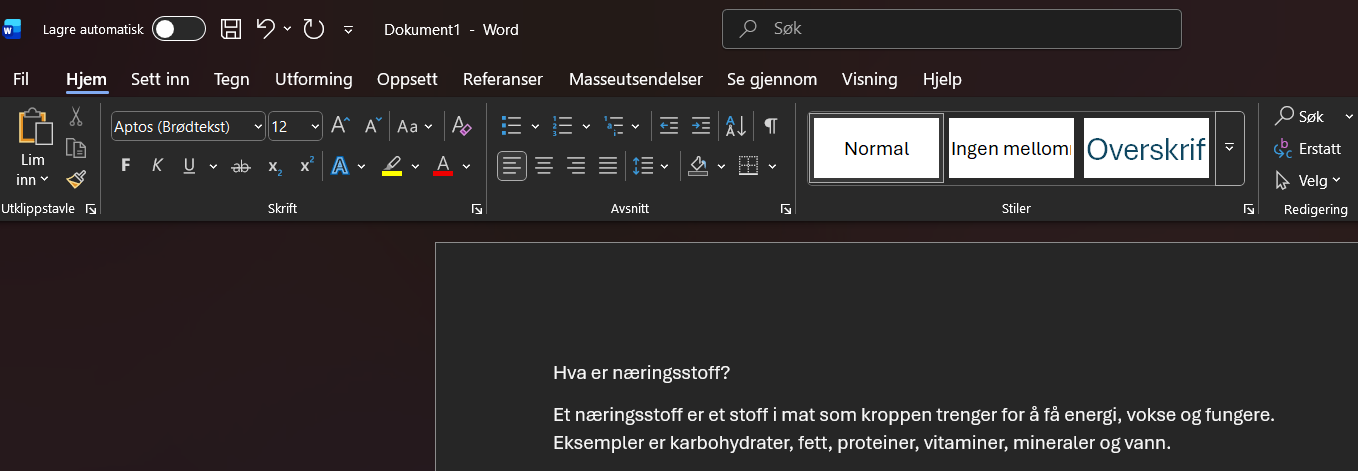Toggle the Lagre automatisk switch
This screenshot has width=1358, height=471.
coord(179,29)
